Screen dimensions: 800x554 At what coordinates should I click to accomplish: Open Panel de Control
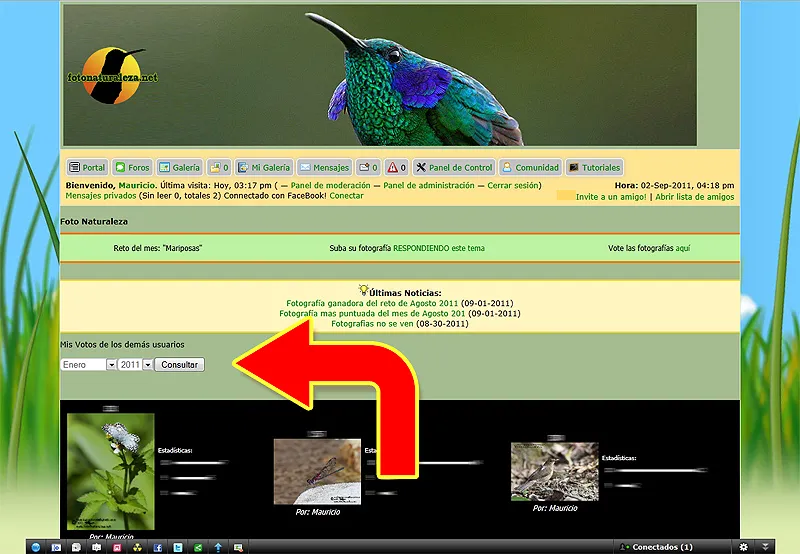pyautogui.click(x=454, y=167)
